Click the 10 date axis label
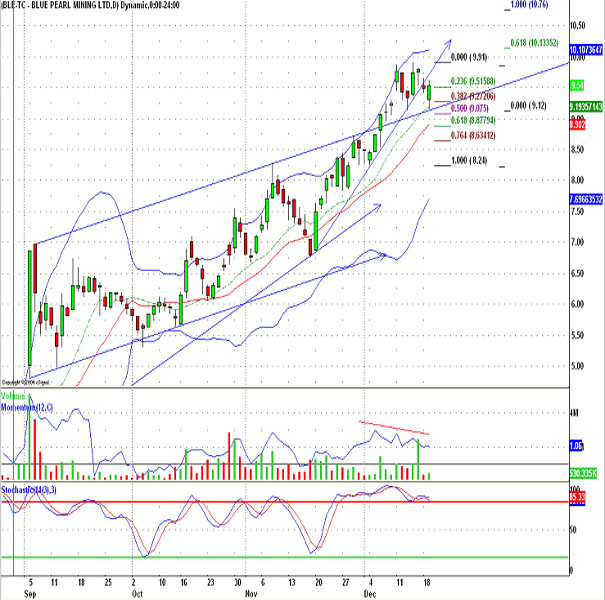This screenshot has height=600, width=605. [x=162, y=582]
